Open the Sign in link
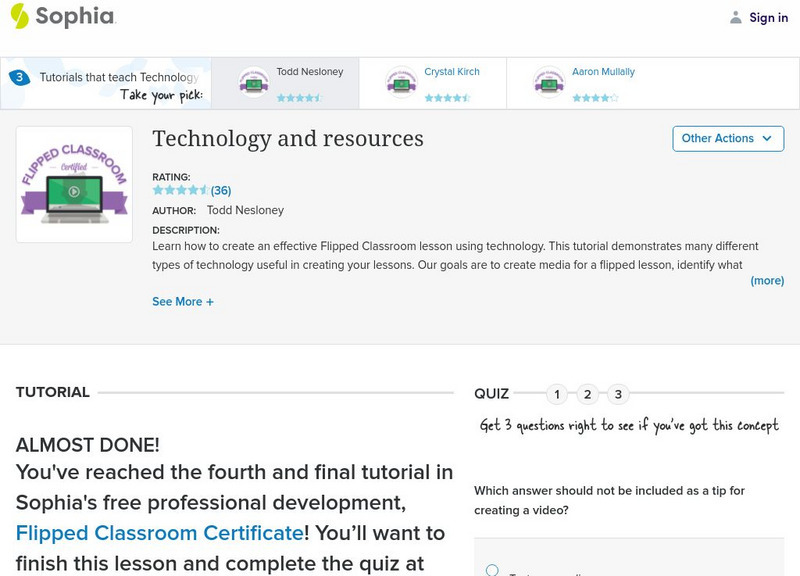This screenshot has width=800, height=576. click(768, 17)
